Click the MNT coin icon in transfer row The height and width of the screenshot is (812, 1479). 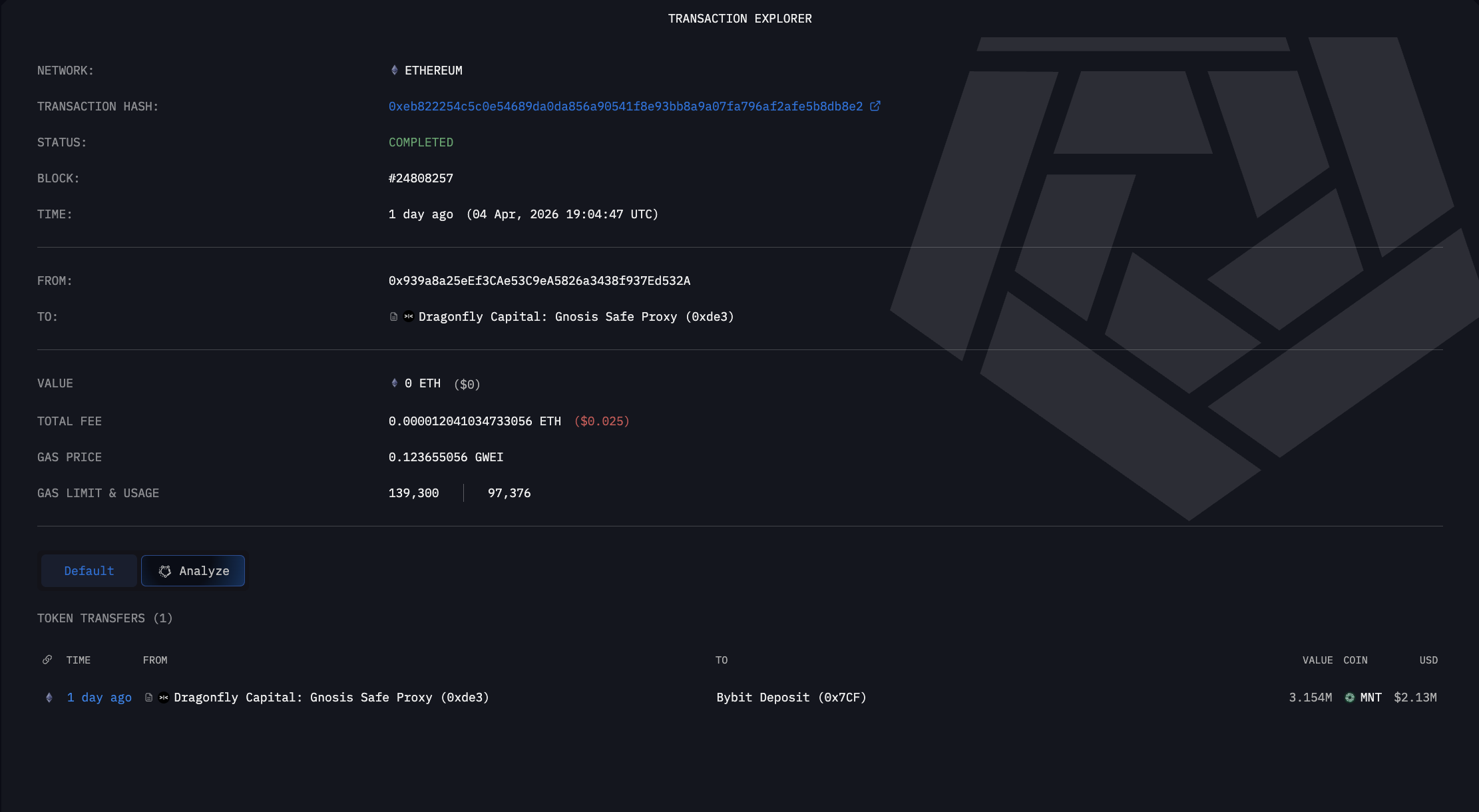1350,698
